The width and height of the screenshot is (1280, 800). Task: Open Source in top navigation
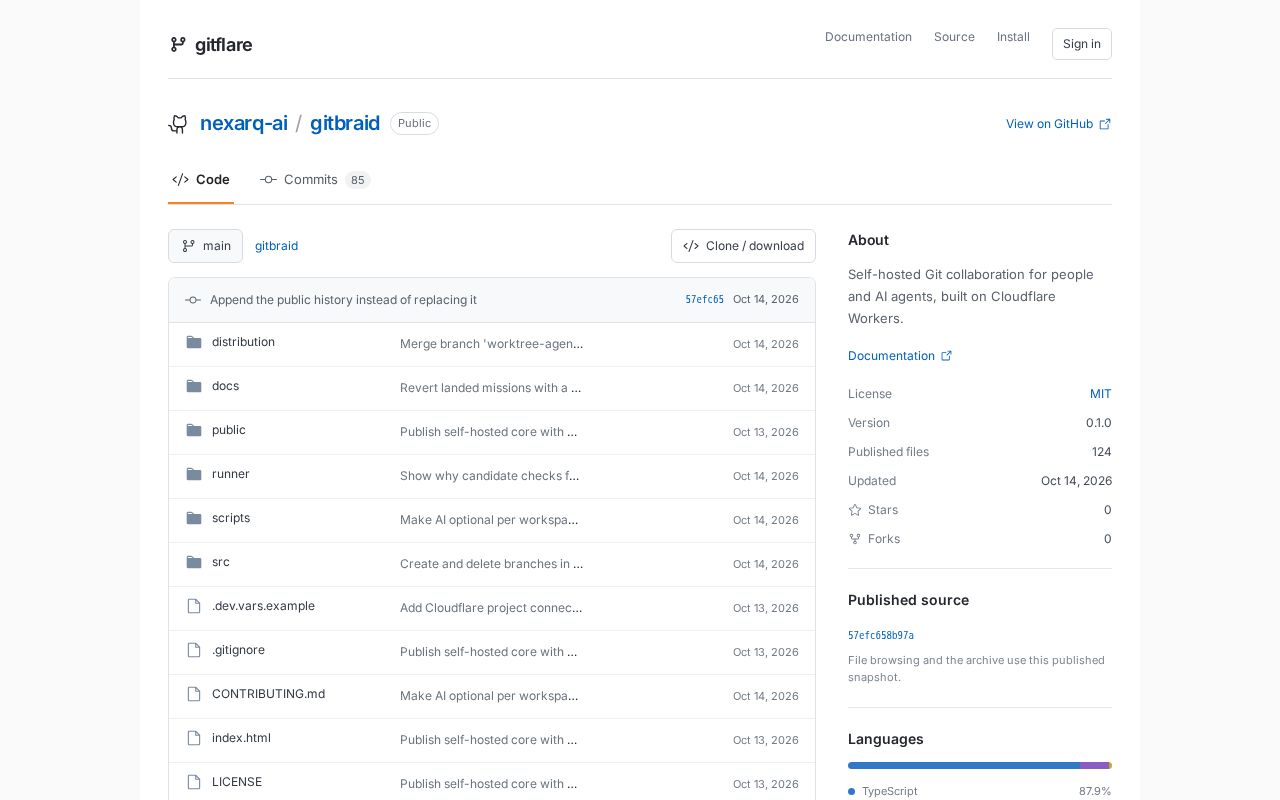[954, 37]
